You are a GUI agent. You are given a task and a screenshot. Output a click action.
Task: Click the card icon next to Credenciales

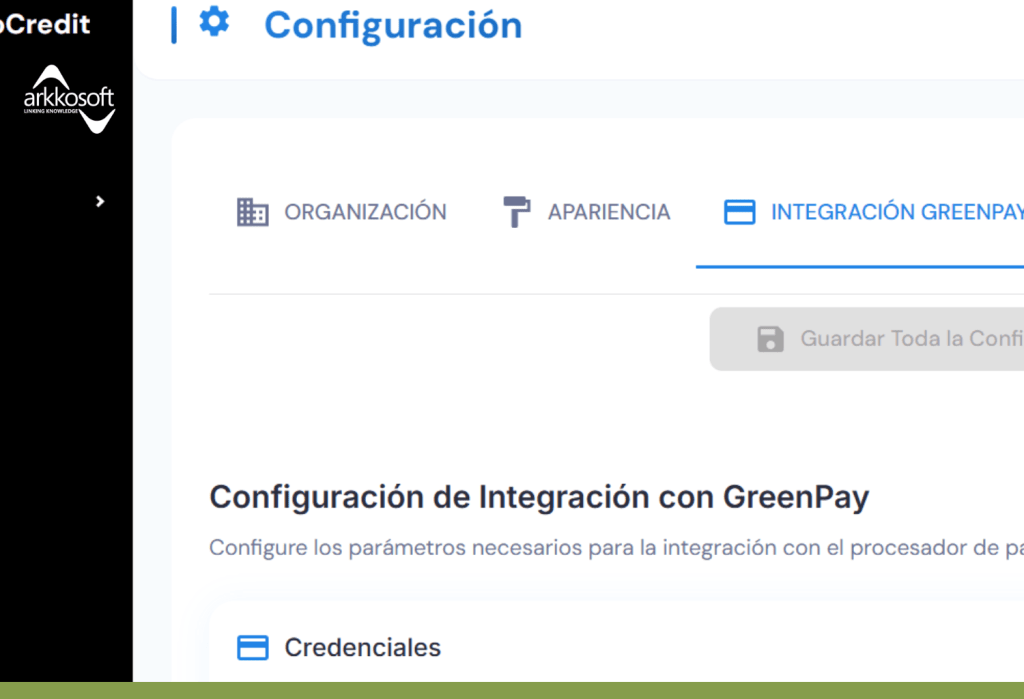tap(254, 647)
